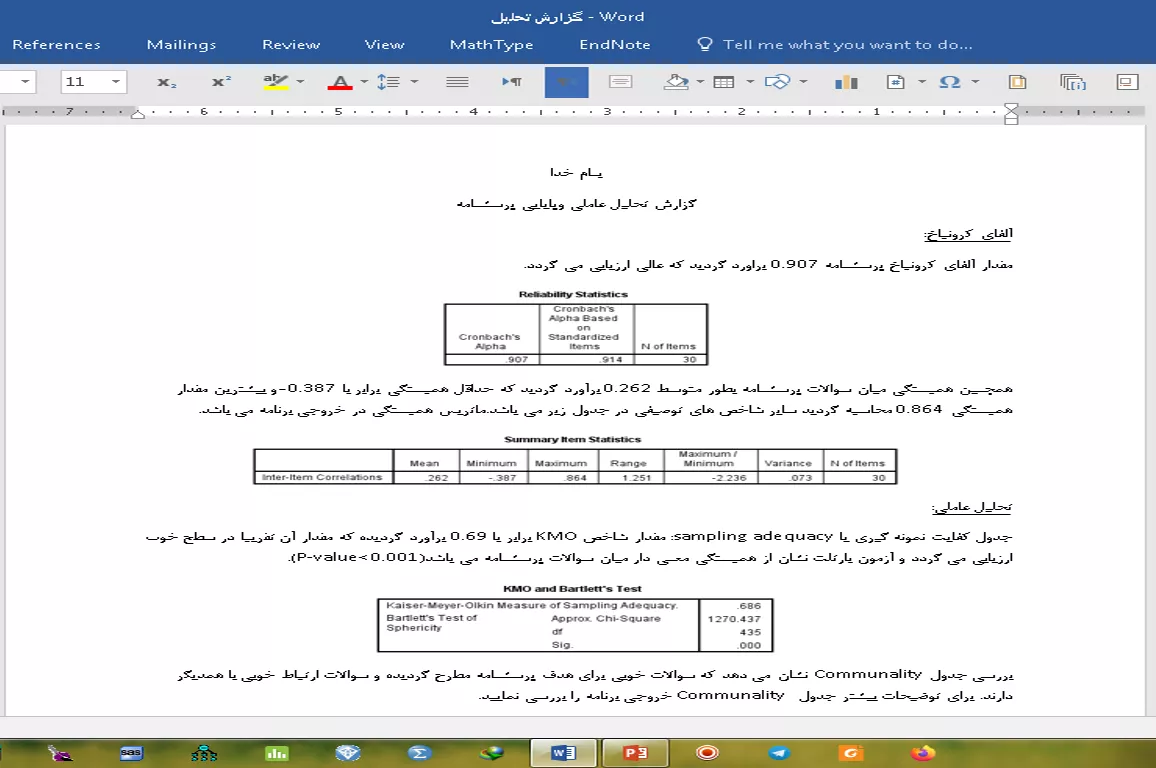Switch to the MathType tab
Viewport: 1156px width, 768px height.
point(491,44)
